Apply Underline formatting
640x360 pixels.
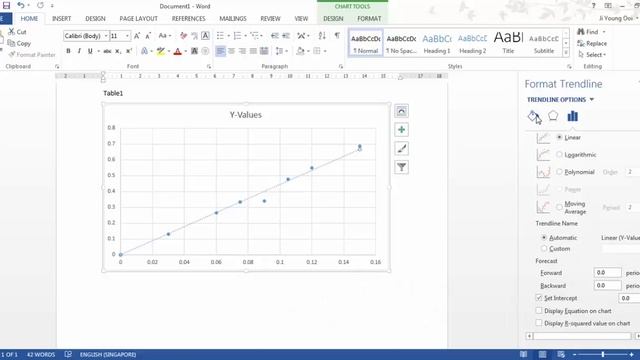coord(90,51)
